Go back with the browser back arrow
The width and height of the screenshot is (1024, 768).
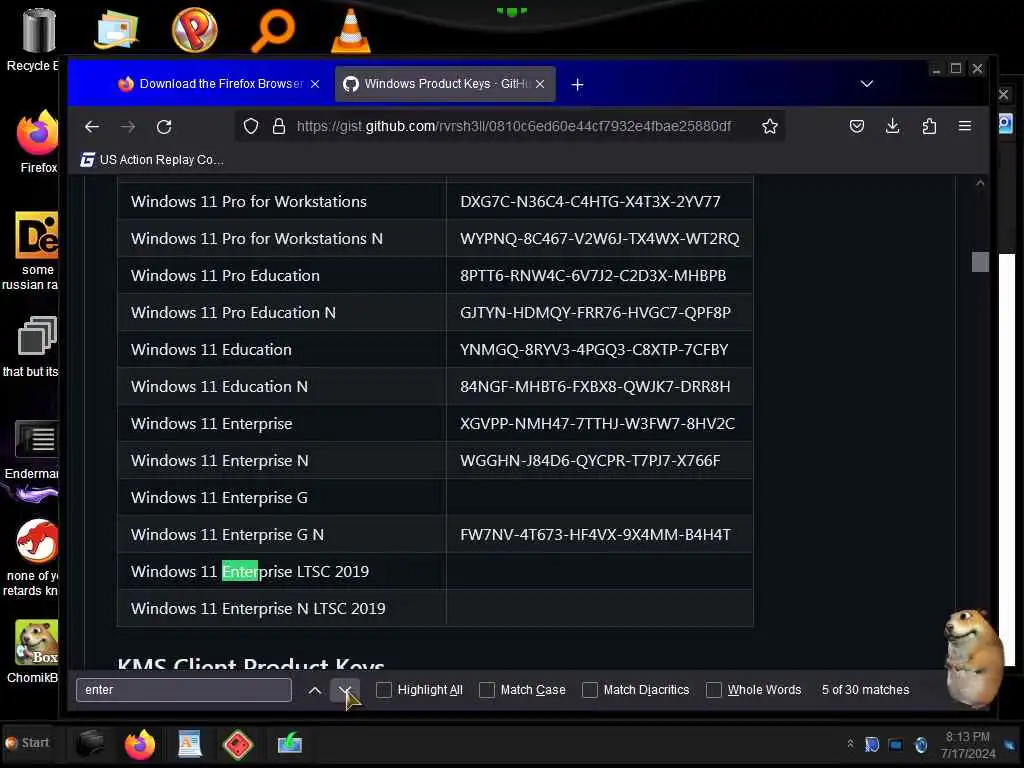click(x=92, y=127)
